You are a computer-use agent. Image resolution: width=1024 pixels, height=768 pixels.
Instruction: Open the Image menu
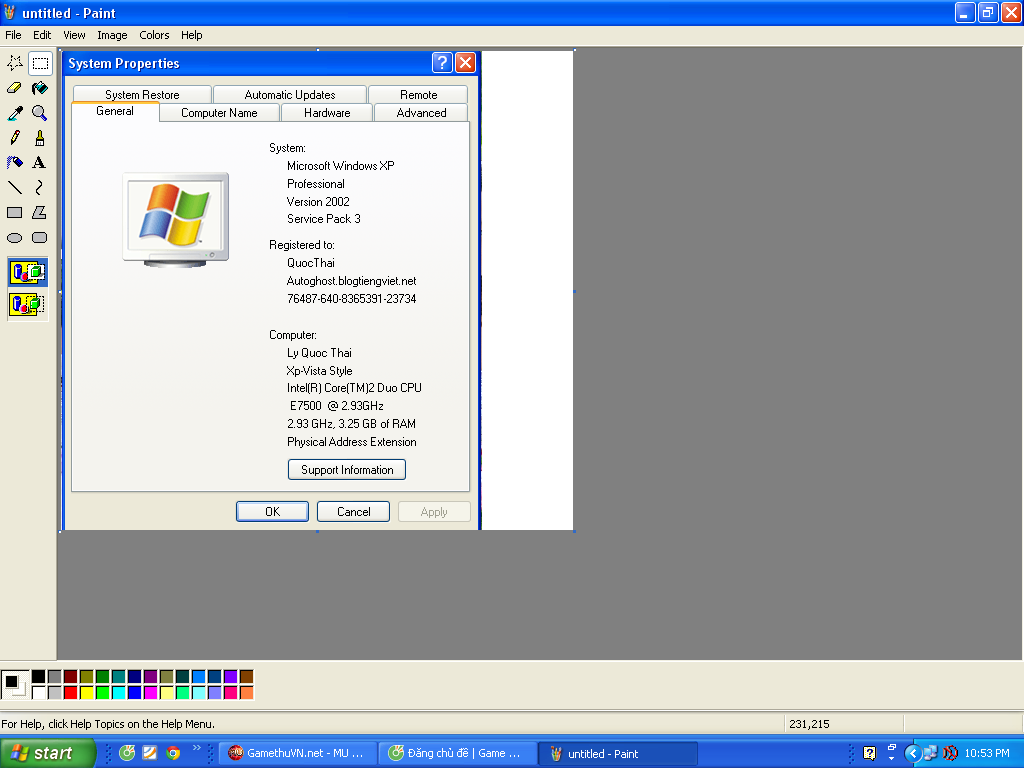click(112, 35)
